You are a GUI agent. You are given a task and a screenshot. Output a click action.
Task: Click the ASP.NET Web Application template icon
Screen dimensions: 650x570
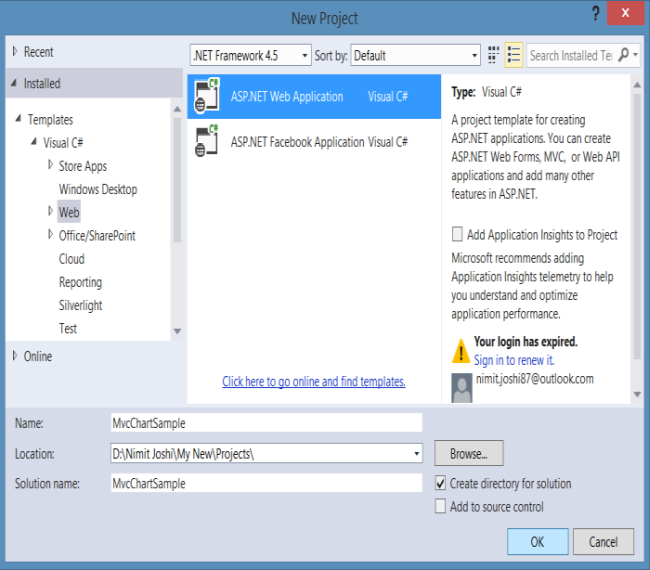(x=207, y=95)
